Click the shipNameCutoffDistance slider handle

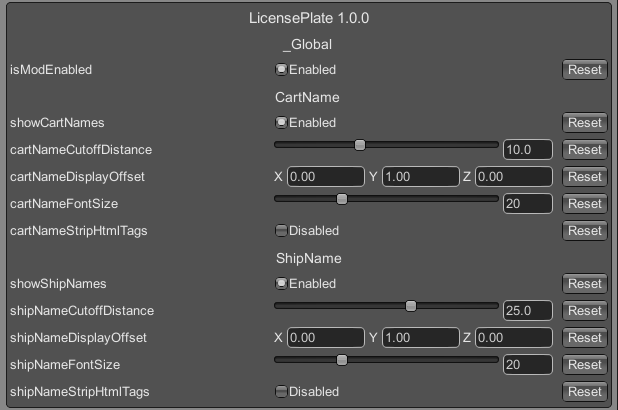coord(411,306)
